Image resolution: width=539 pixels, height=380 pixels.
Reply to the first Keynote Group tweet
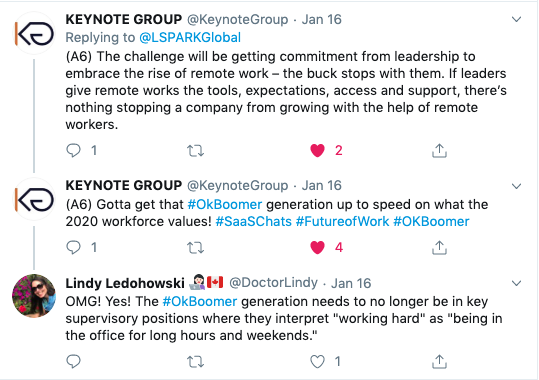pos(73,150)
